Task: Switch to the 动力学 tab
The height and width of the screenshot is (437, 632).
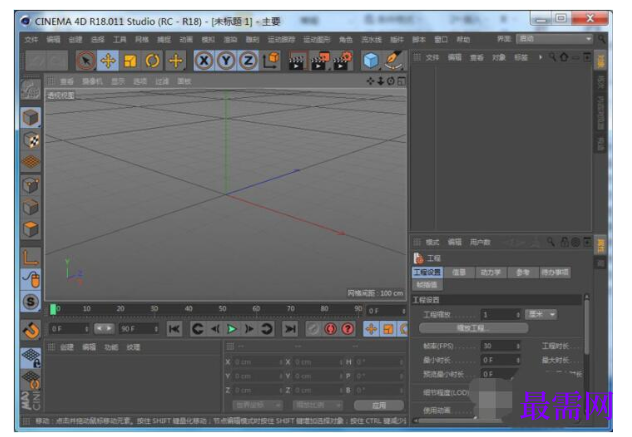Action: pyautogui.click(x=491, y=273)
